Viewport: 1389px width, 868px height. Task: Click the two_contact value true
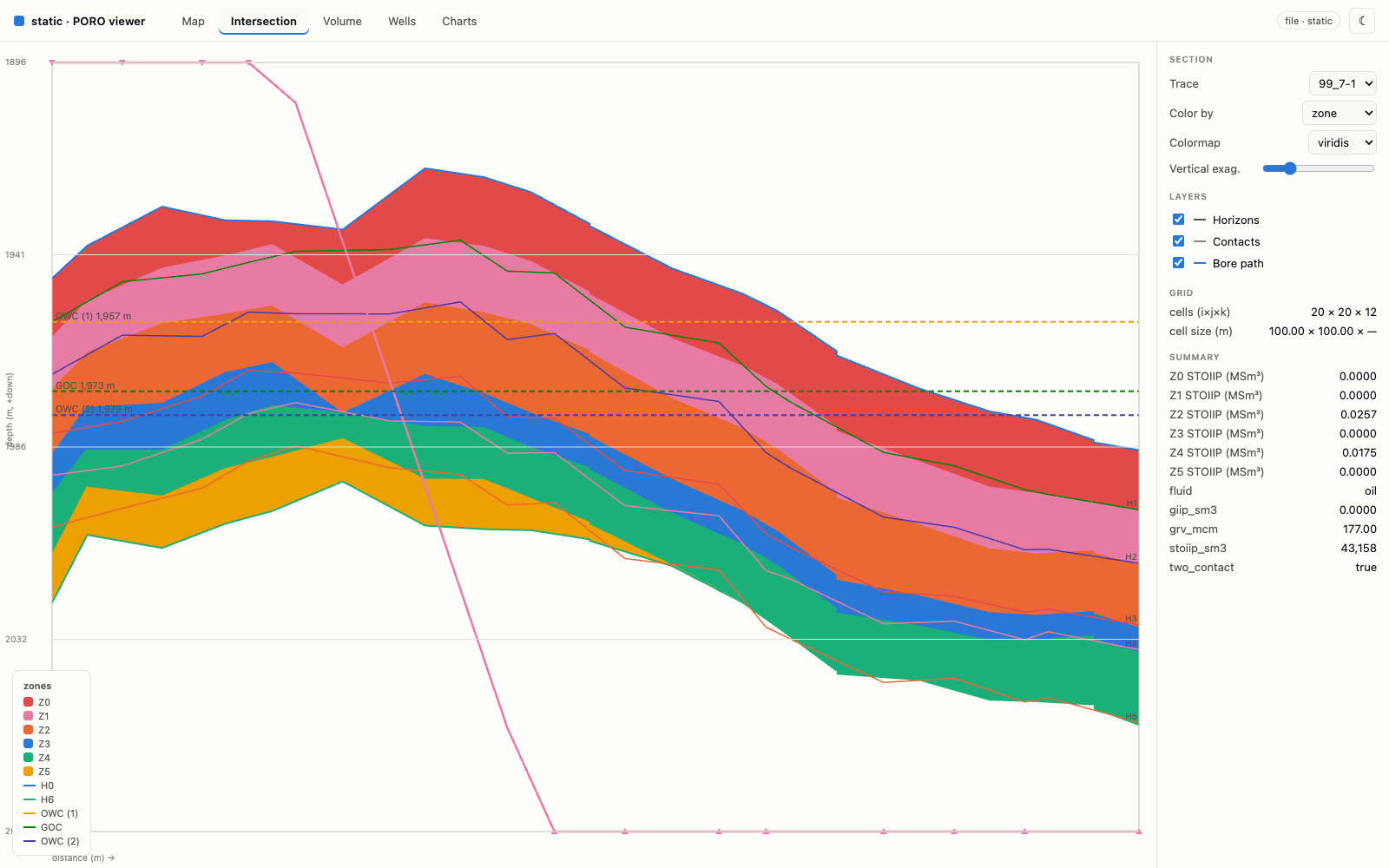point(1366,567)
